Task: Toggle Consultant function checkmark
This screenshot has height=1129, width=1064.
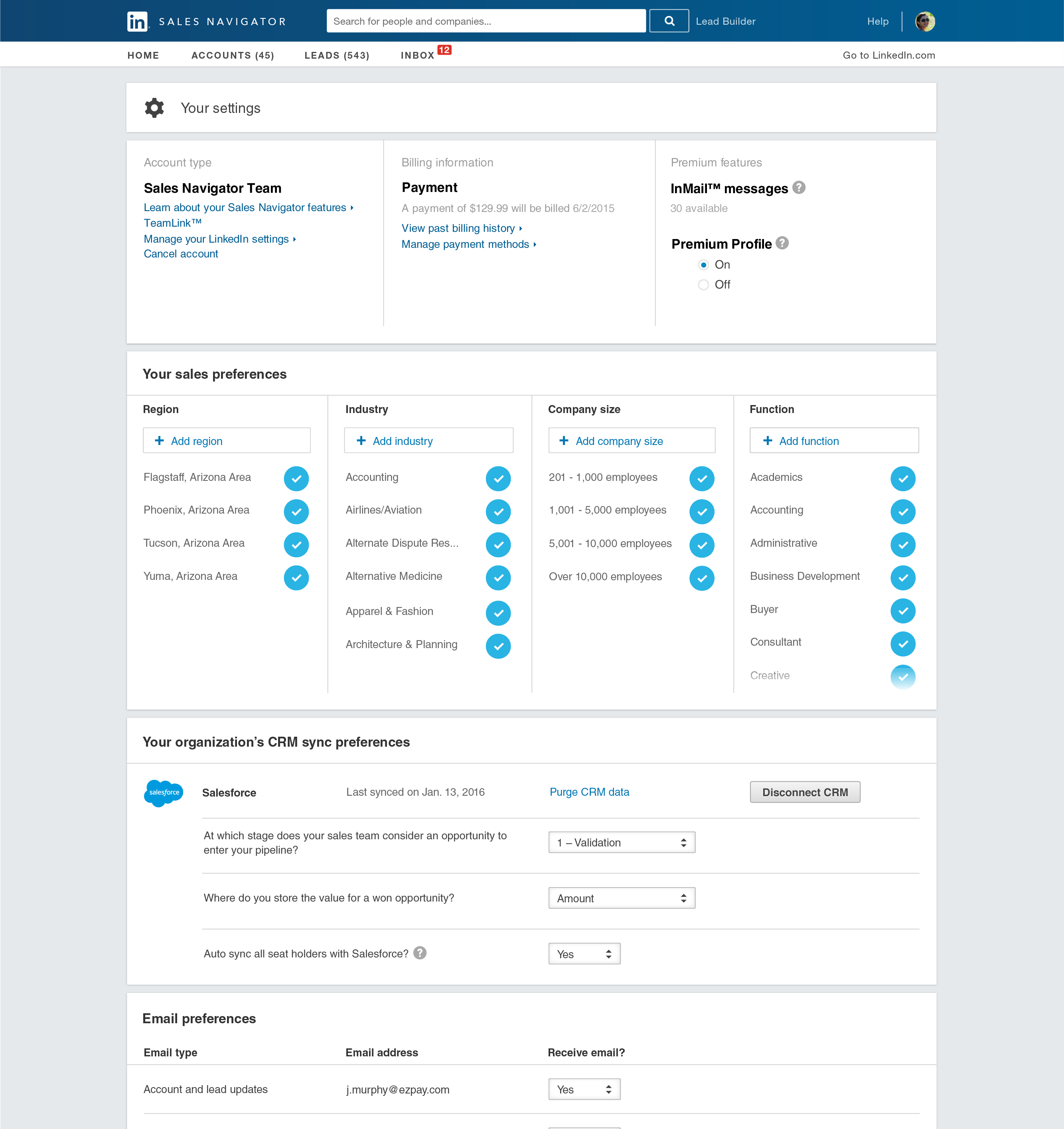Action: 903,643
